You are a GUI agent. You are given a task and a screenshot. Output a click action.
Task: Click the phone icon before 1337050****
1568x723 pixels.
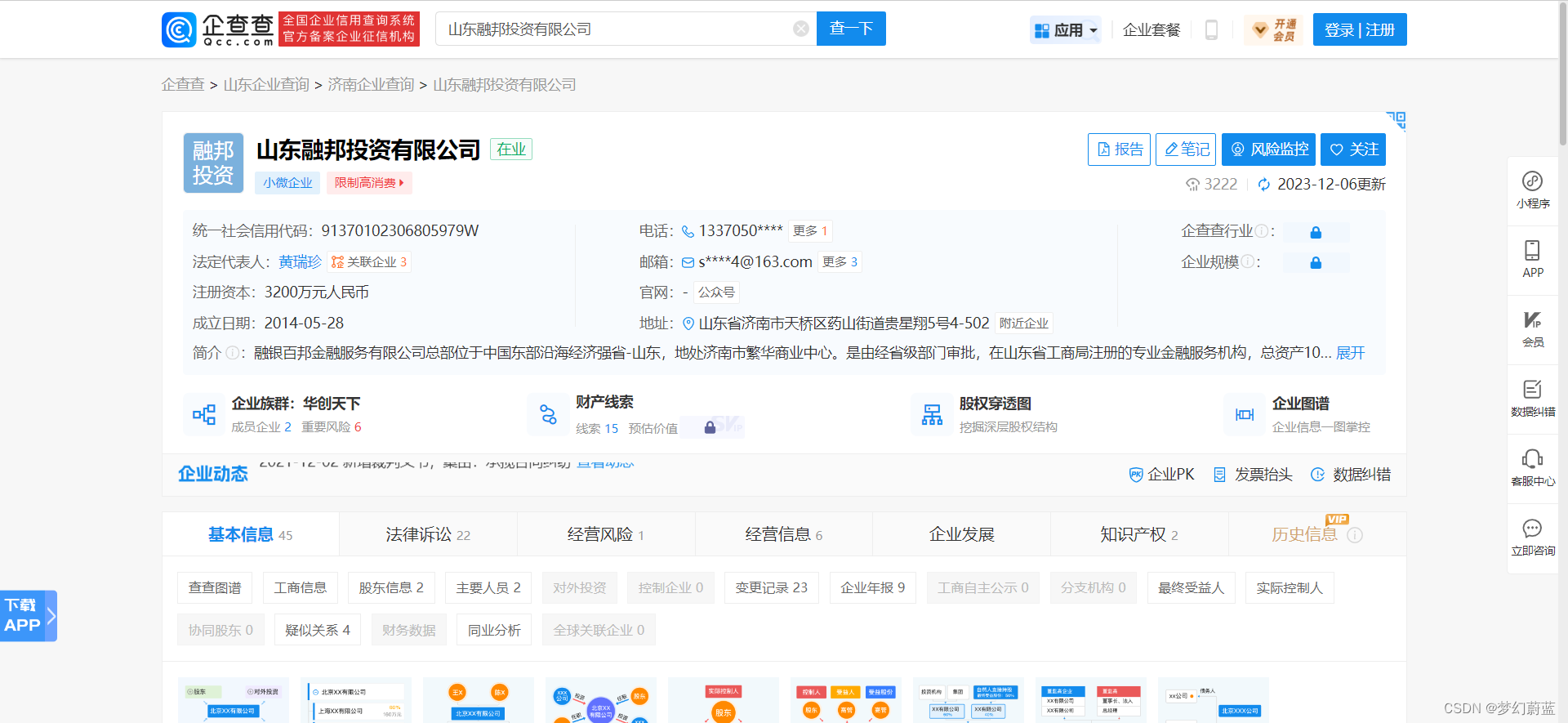688,231
